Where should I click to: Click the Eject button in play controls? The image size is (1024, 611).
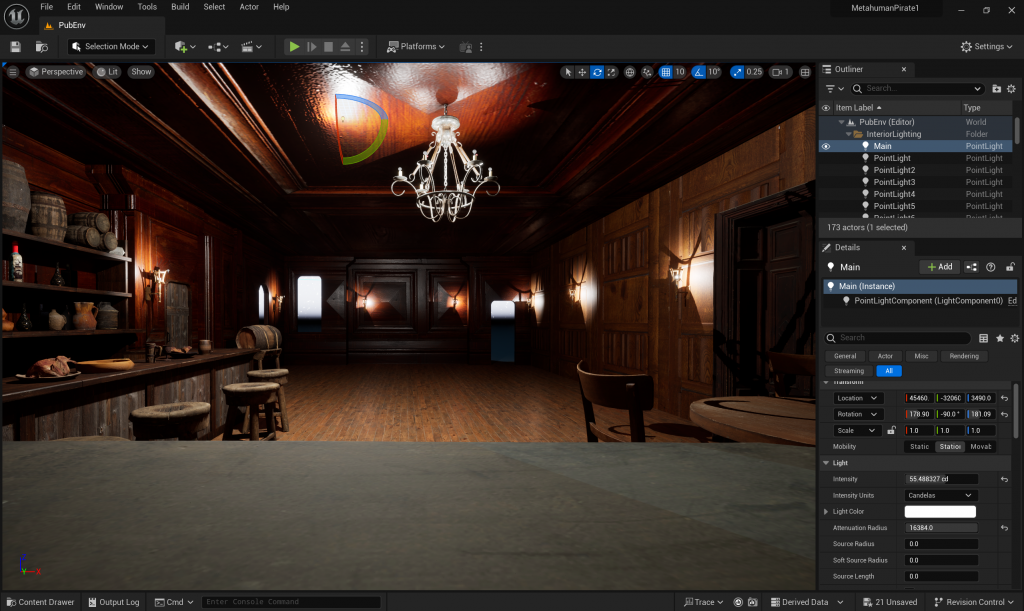(x=345, y=46)
